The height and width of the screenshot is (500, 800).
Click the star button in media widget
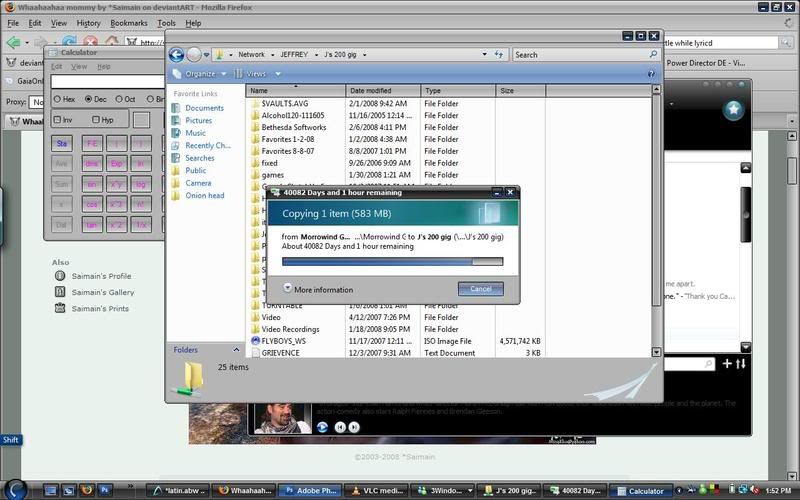pos(733,109)
